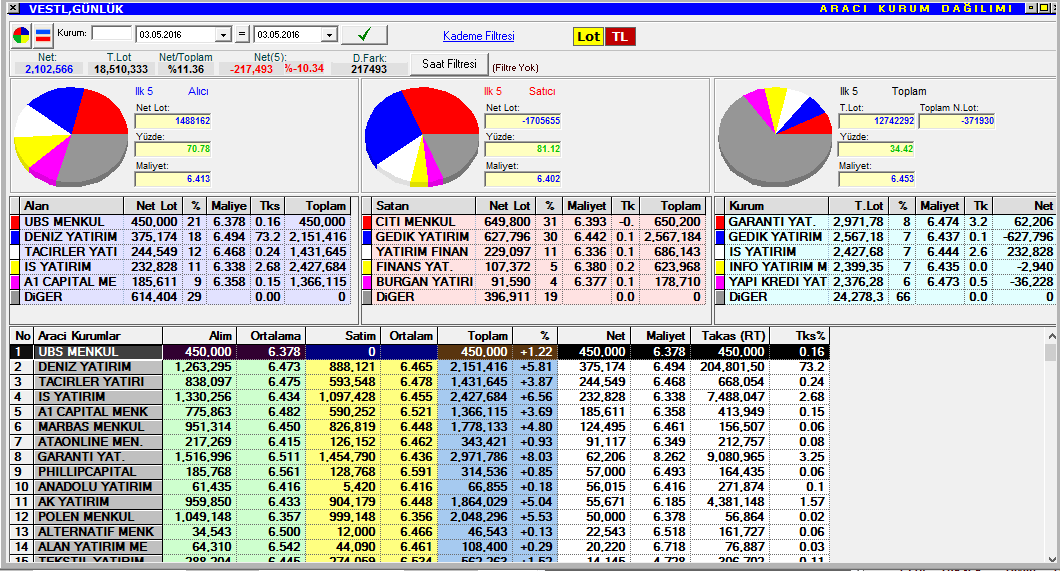Open the Kademe Filtresi link
Image resolution: width=1060 pixels, height=571 pixels.
[x=478, y=36]
